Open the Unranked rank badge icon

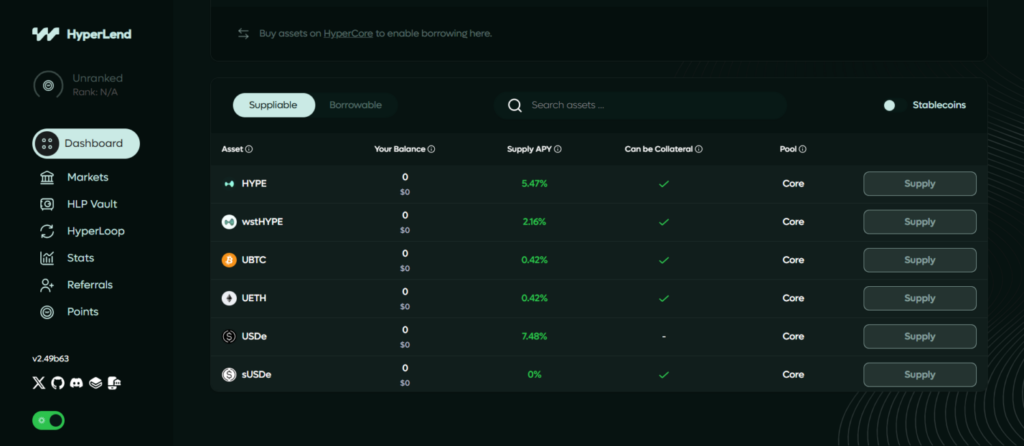coord(48,85)
